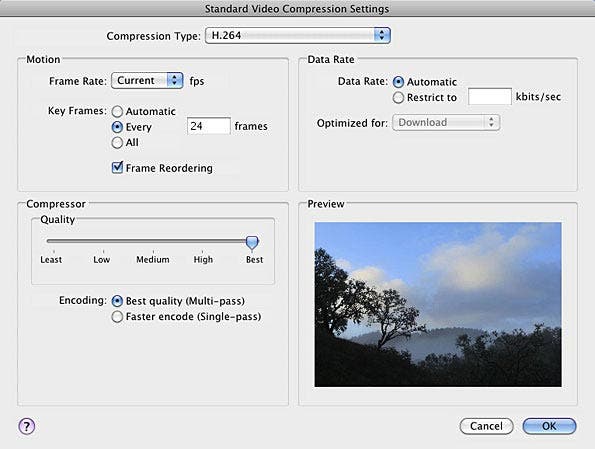Click the purple help question mark icon
The height and width of the screenshot is (449, 595).
click(x=27, y=426)
